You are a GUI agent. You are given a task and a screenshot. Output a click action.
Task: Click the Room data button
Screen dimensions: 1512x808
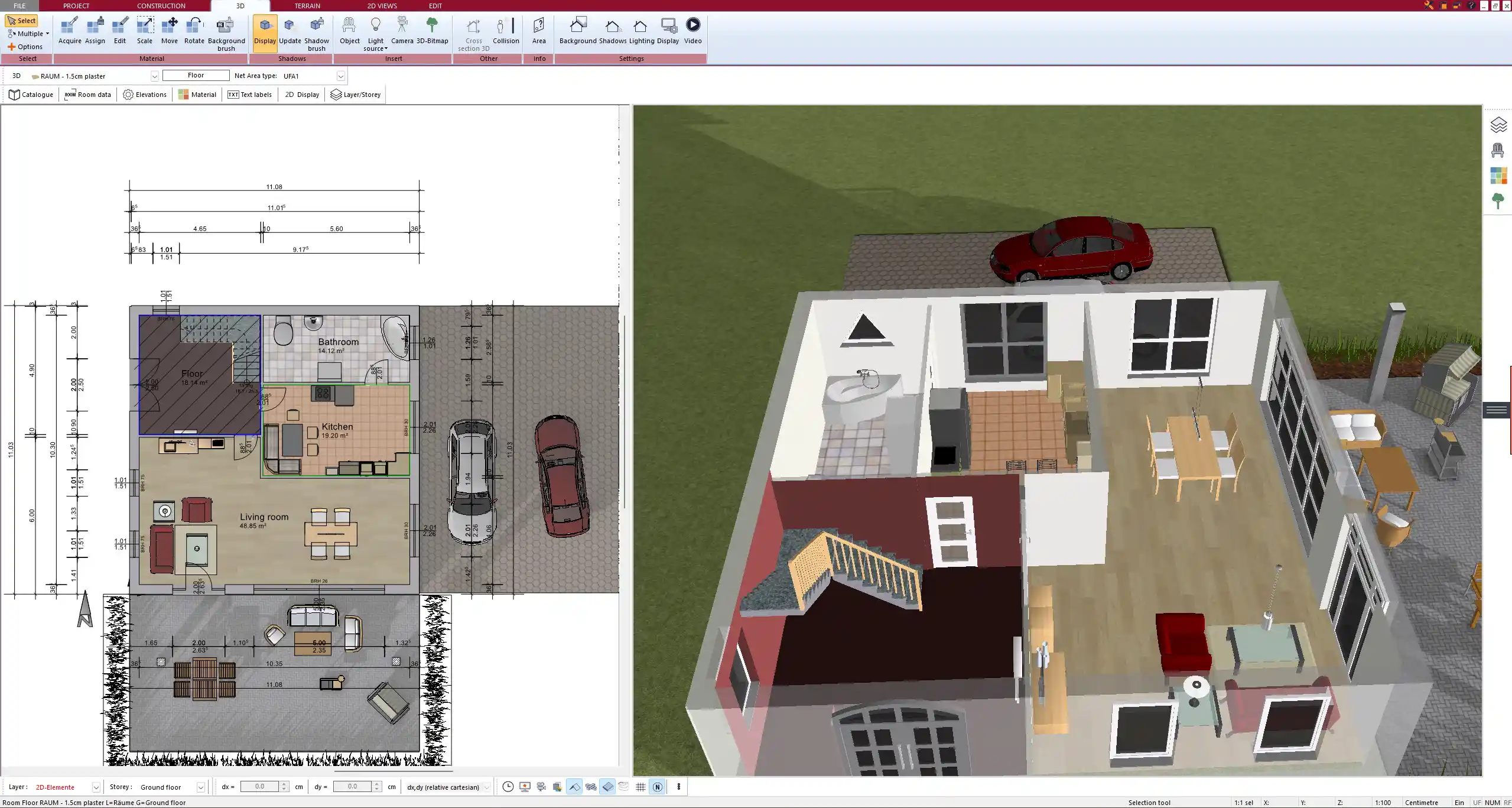click(87, 94)
